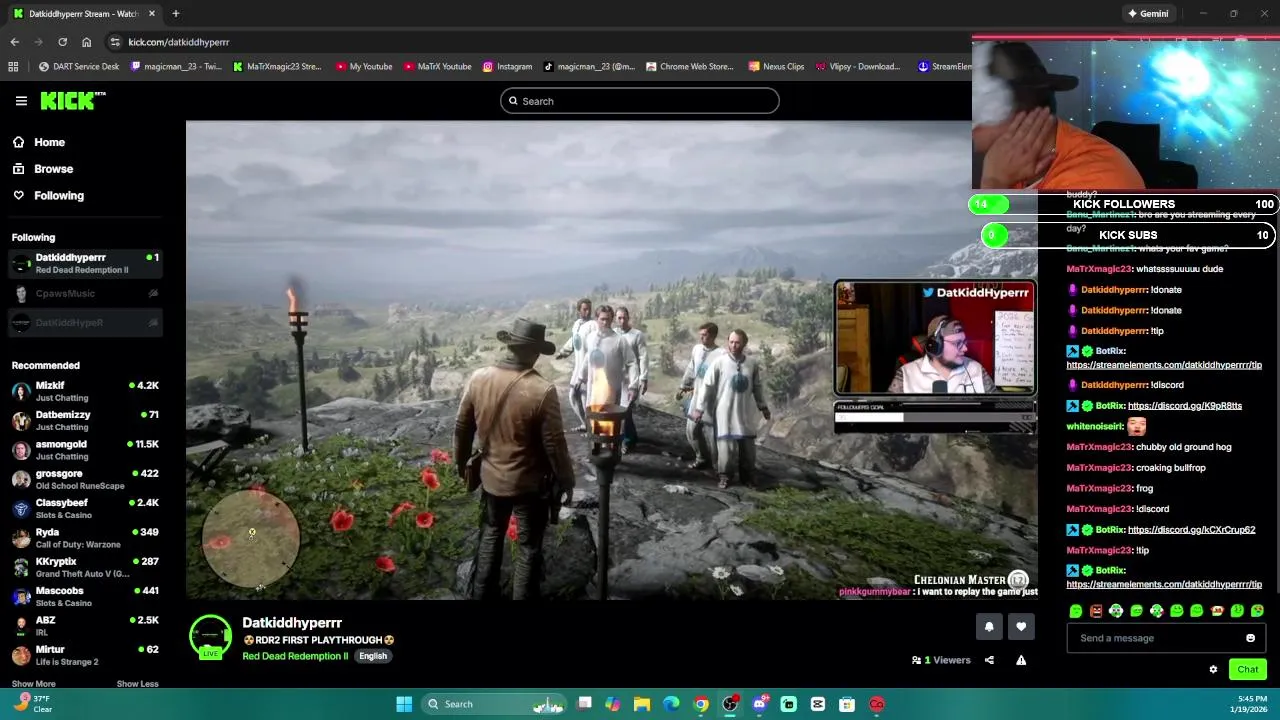Open a new browser tab

[175, 14]
